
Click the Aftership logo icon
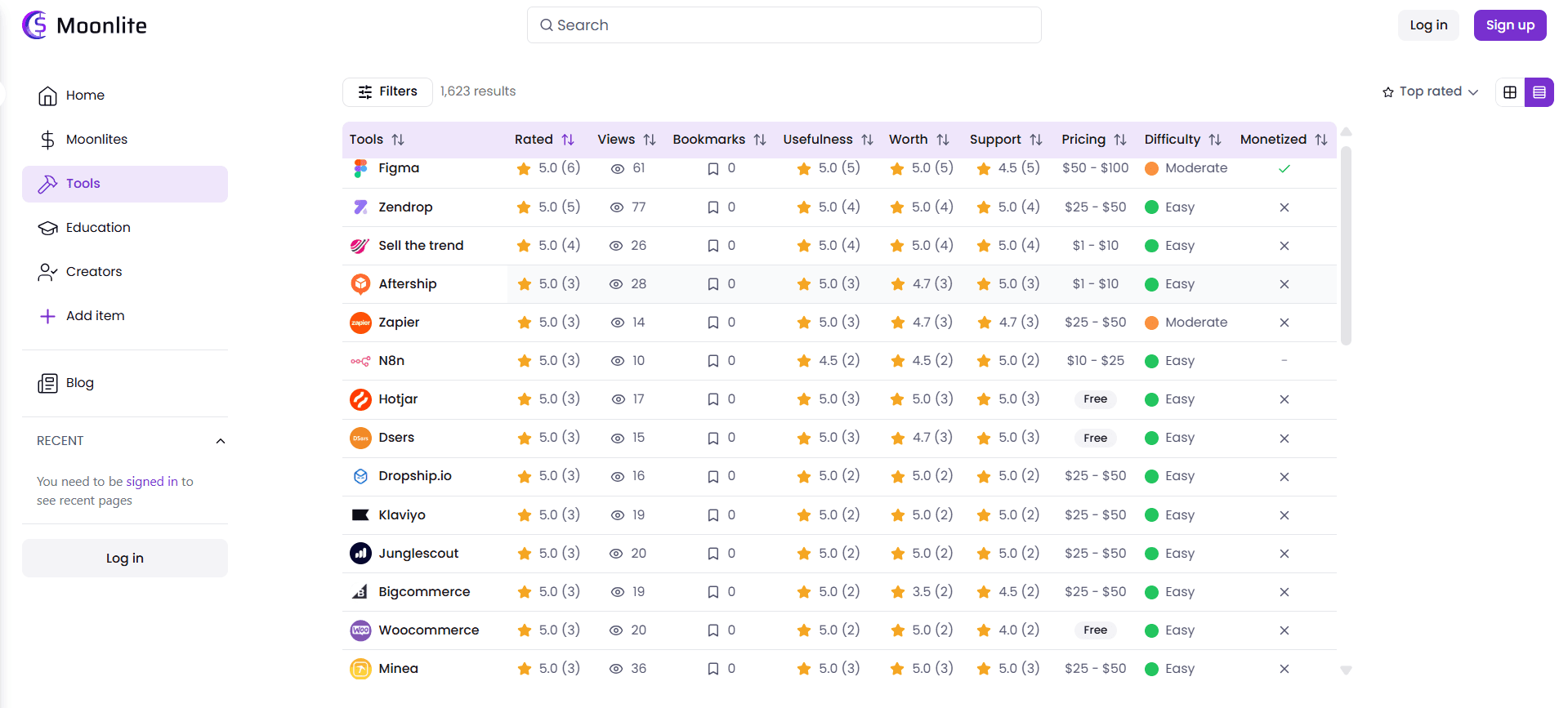click(360, 284)
